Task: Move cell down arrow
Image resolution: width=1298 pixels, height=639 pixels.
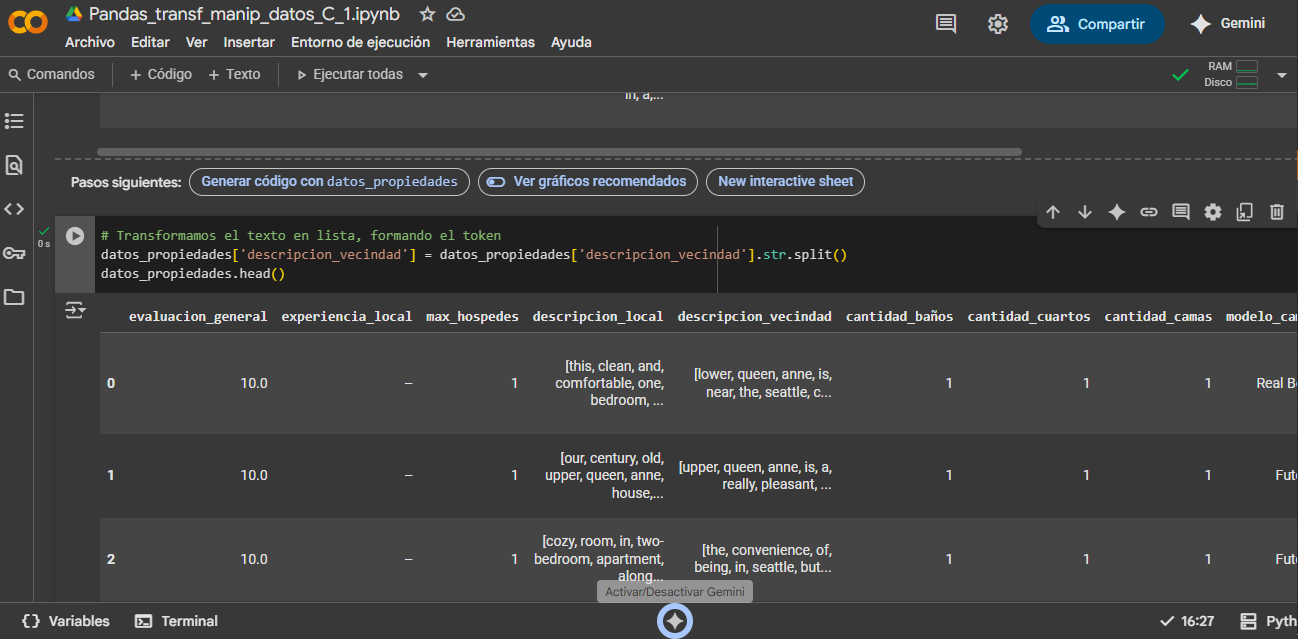Action: (x=1085, y=212)
